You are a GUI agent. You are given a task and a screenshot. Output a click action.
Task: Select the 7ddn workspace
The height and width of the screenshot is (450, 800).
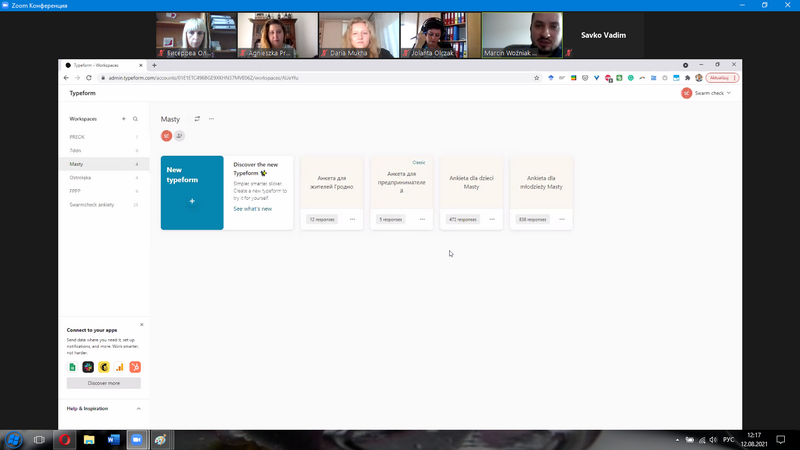(x=104, y=151)
